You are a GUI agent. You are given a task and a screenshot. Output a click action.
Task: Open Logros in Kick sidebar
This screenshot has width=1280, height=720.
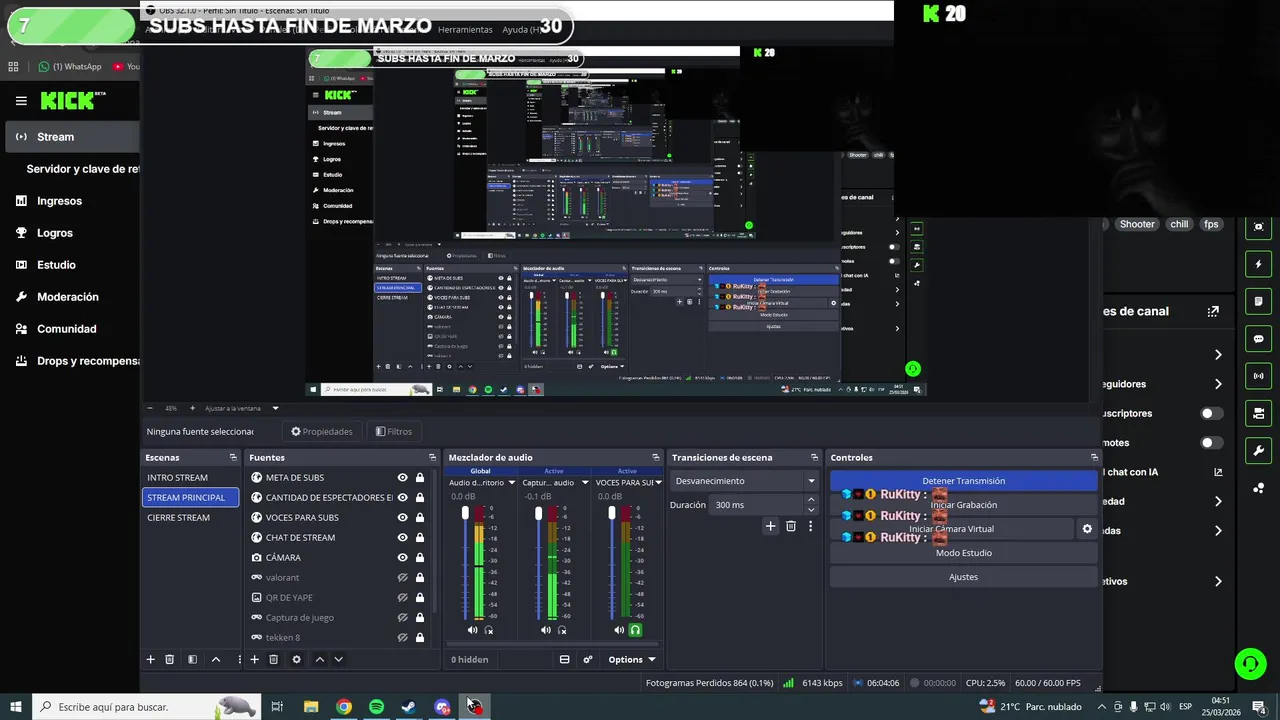[54, 233]
